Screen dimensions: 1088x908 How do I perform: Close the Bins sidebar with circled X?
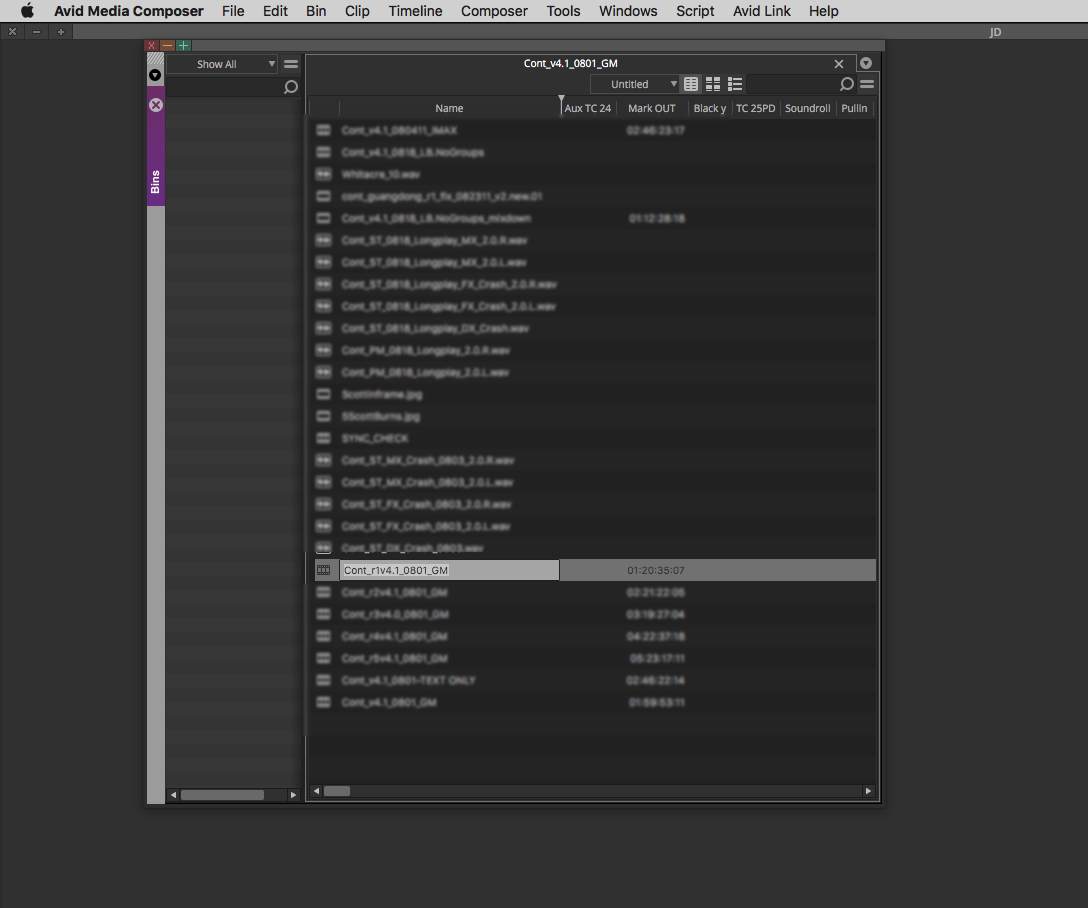point(156,105)
